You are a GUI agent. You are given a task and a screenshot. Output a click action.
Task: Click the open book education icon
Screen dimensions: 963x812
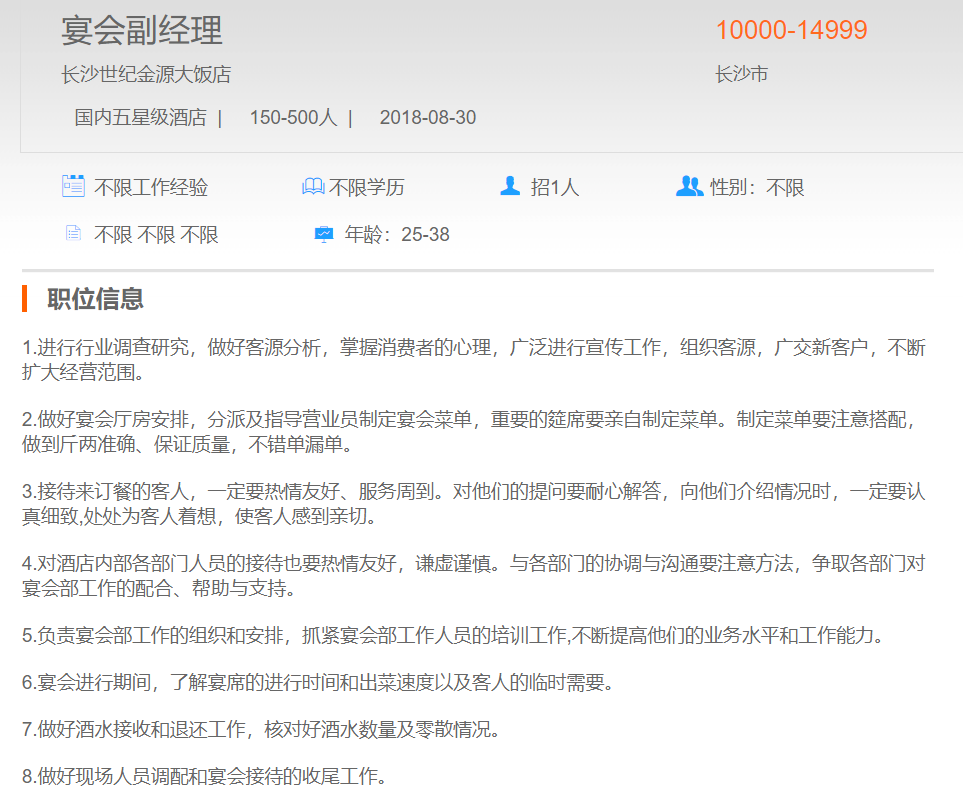(313, 187)
